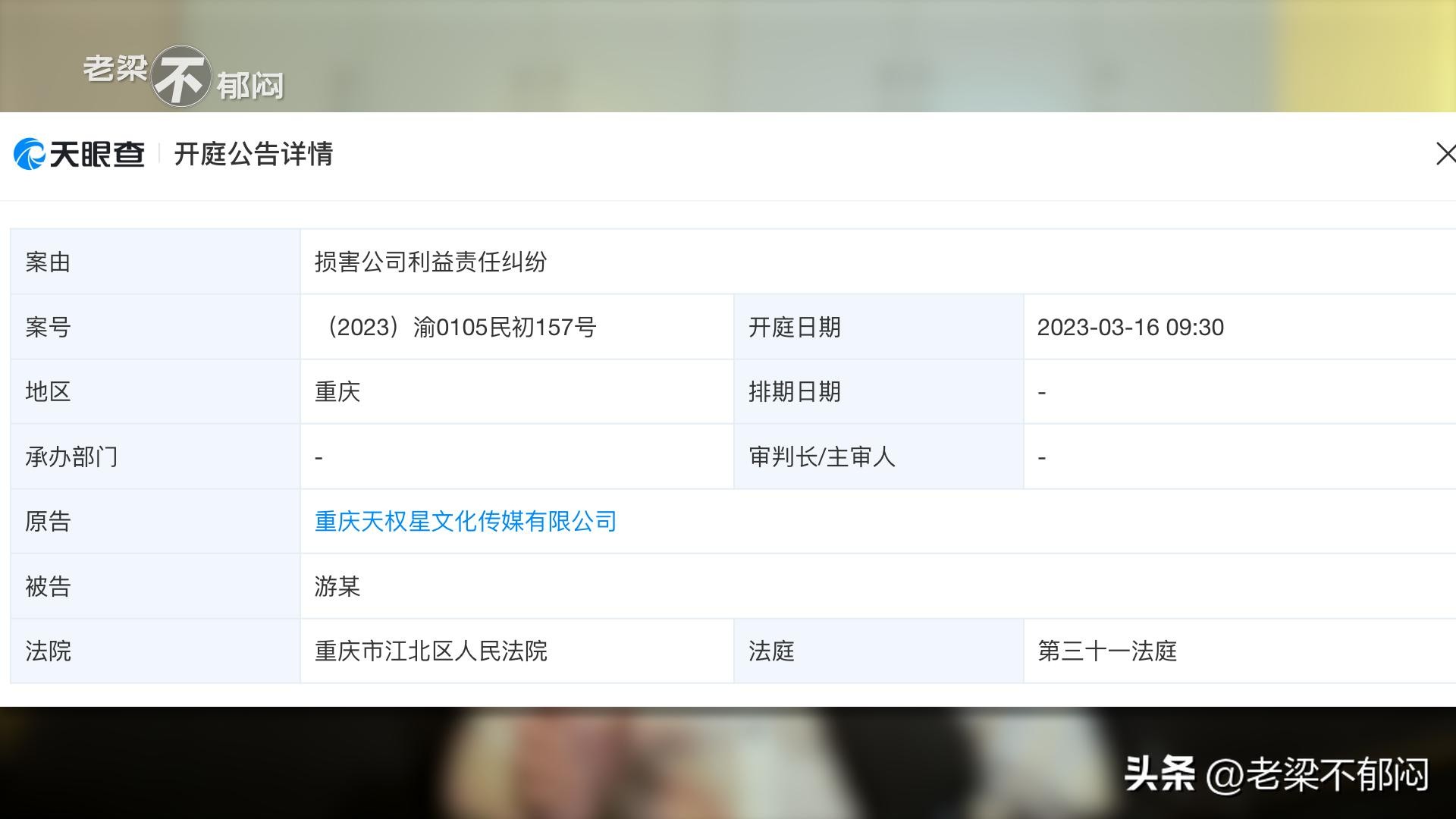Image resolution: width=1456 pixels, height=819 pixels.
Task: Open the 重庆天权星文化传媒有限公司 link
Action: click(x=465, y=522)
